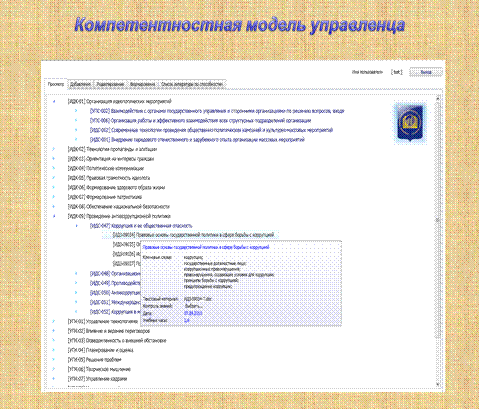Expand the ИДК-03 tree node
Image resolution: width=480 pixels, height=410 pixels.
[54, 159]
